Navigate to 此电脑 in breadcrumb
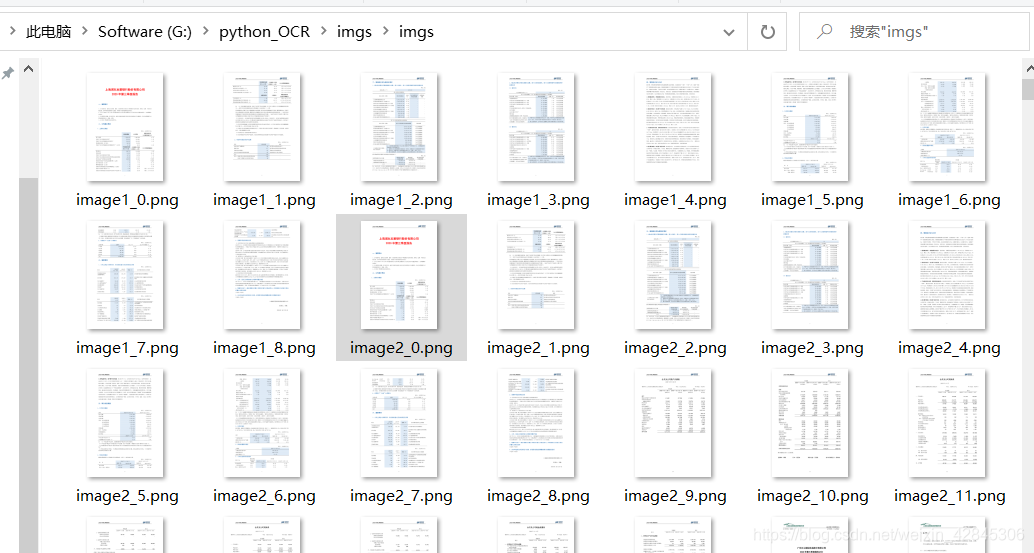 [48, 32]
